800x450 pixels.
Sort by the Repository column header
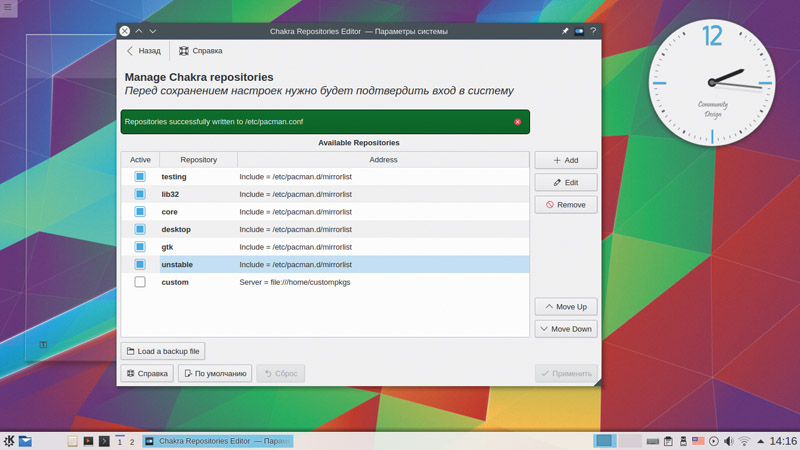(x=198, y=160)
